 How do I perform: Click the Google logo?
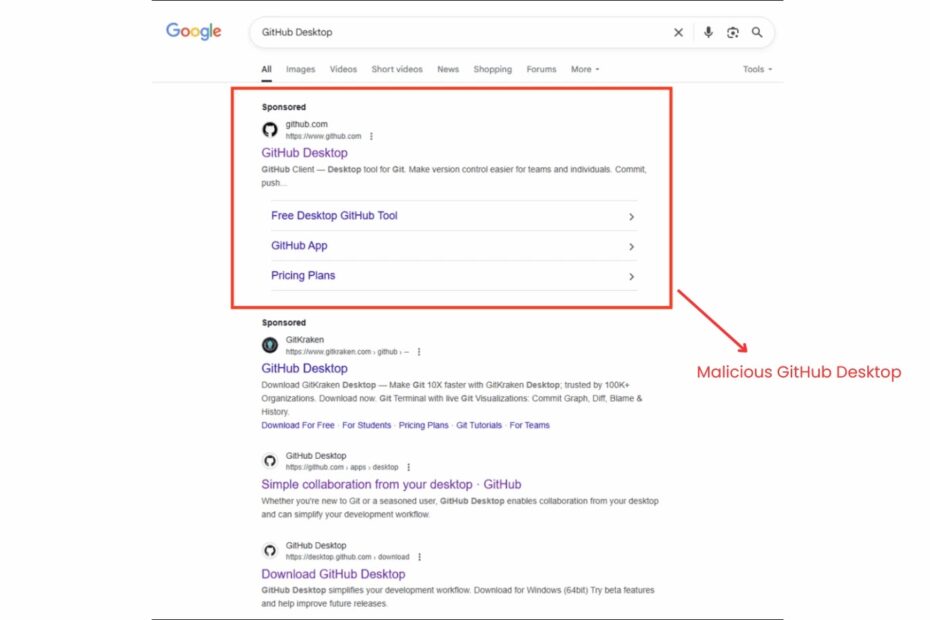point(193,31)
